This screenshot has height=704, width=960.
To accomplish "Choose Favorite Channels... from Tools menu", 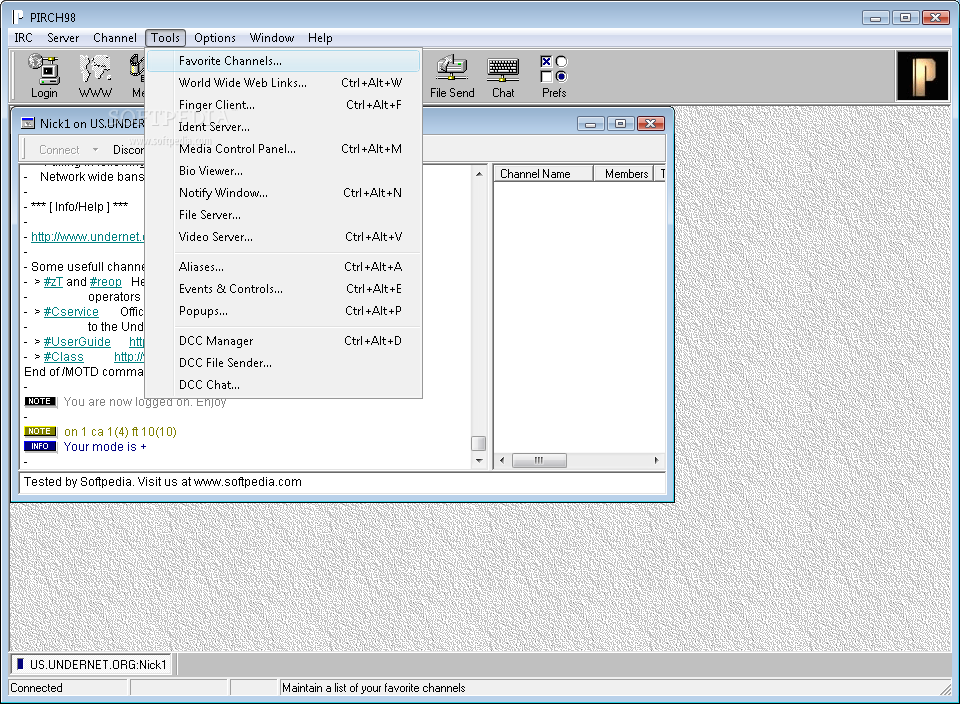I will [283, 61].
